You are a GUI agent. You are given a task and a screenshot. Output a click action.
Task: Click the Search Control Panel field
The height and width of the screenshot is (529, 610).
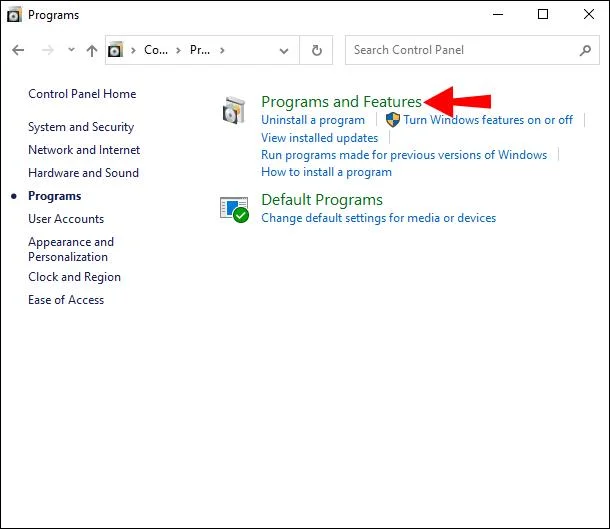pos(463,50)
